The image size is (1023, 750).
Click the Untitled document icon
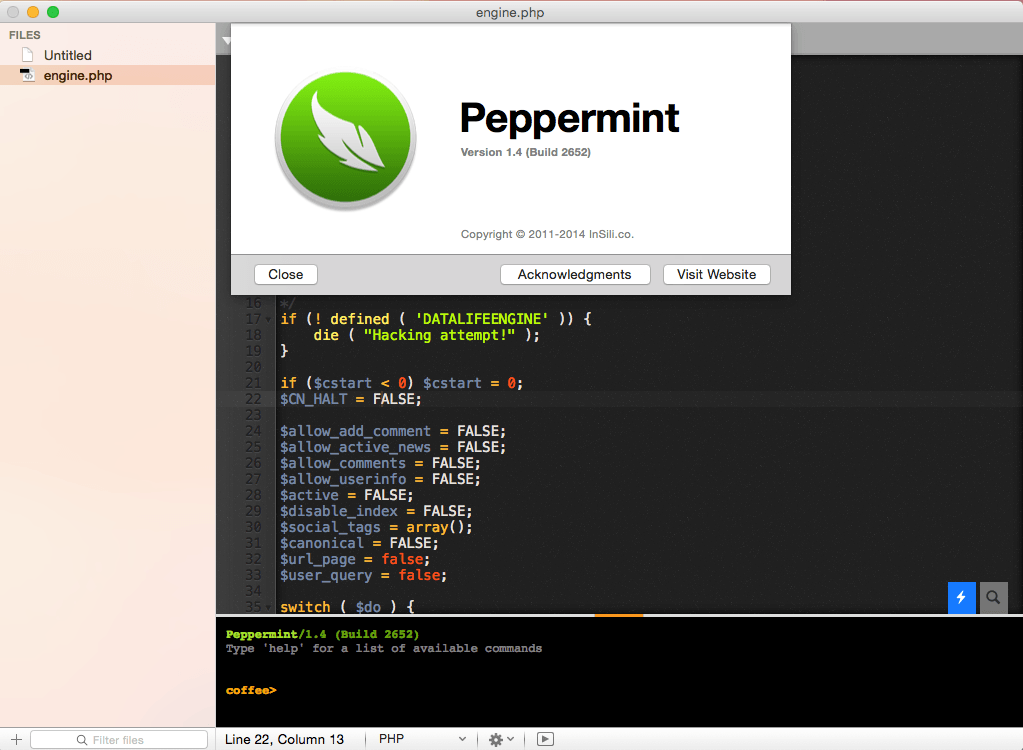coord(27,55)
